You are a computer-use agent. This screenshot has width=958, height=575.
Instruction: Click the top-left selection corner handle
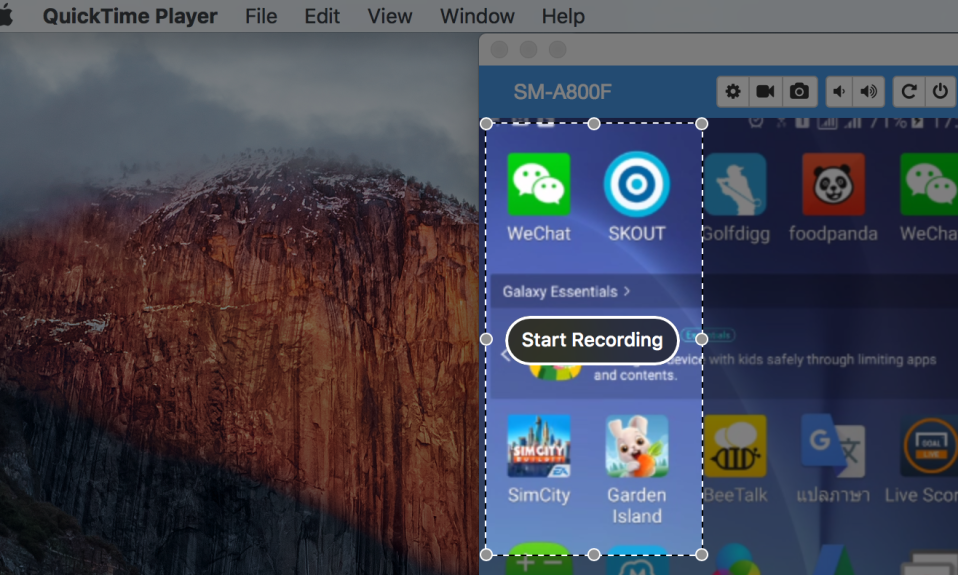(486, 123)
